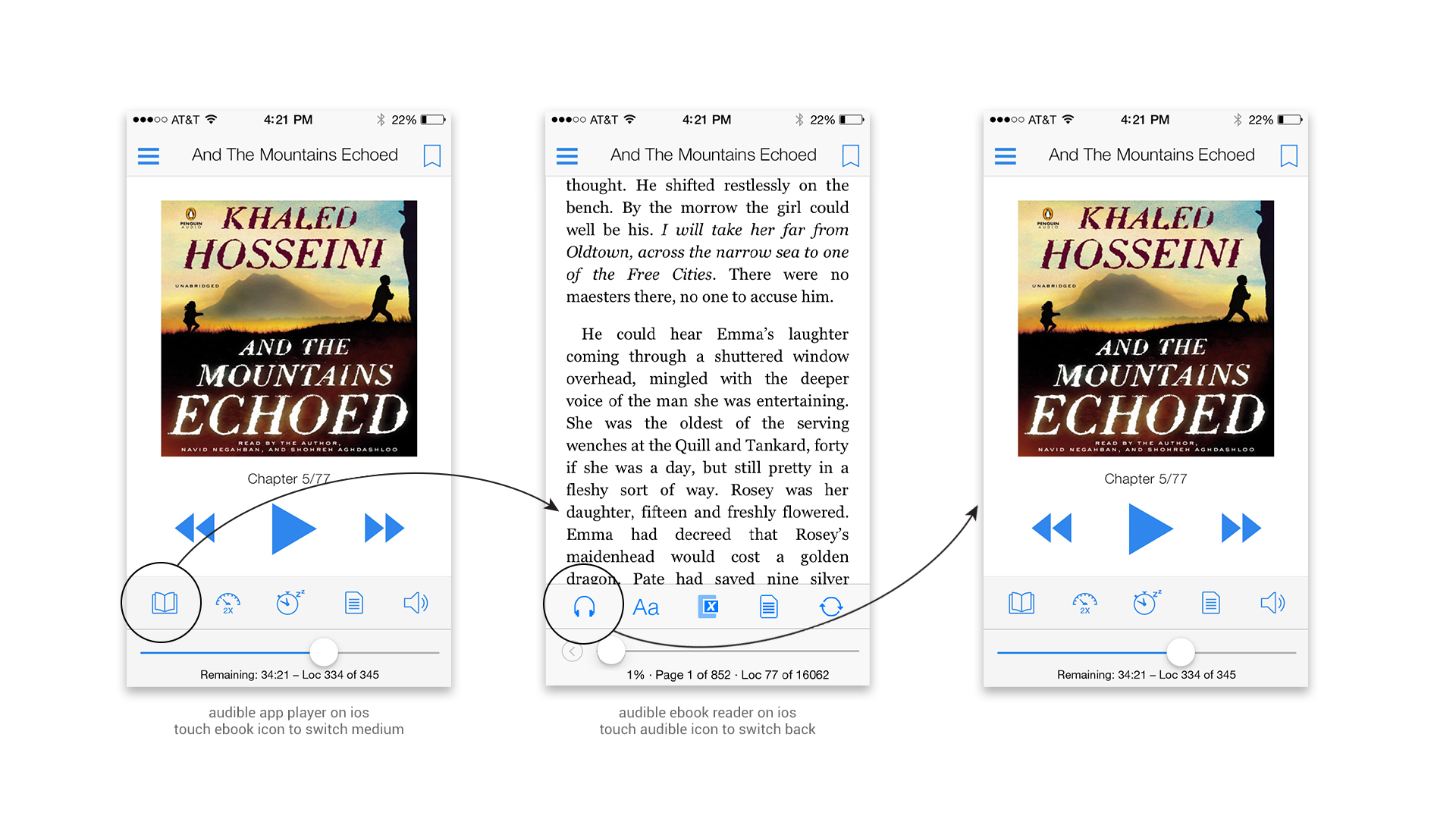Tap open-book ebook icon on right player screen

coord(1021,604)
